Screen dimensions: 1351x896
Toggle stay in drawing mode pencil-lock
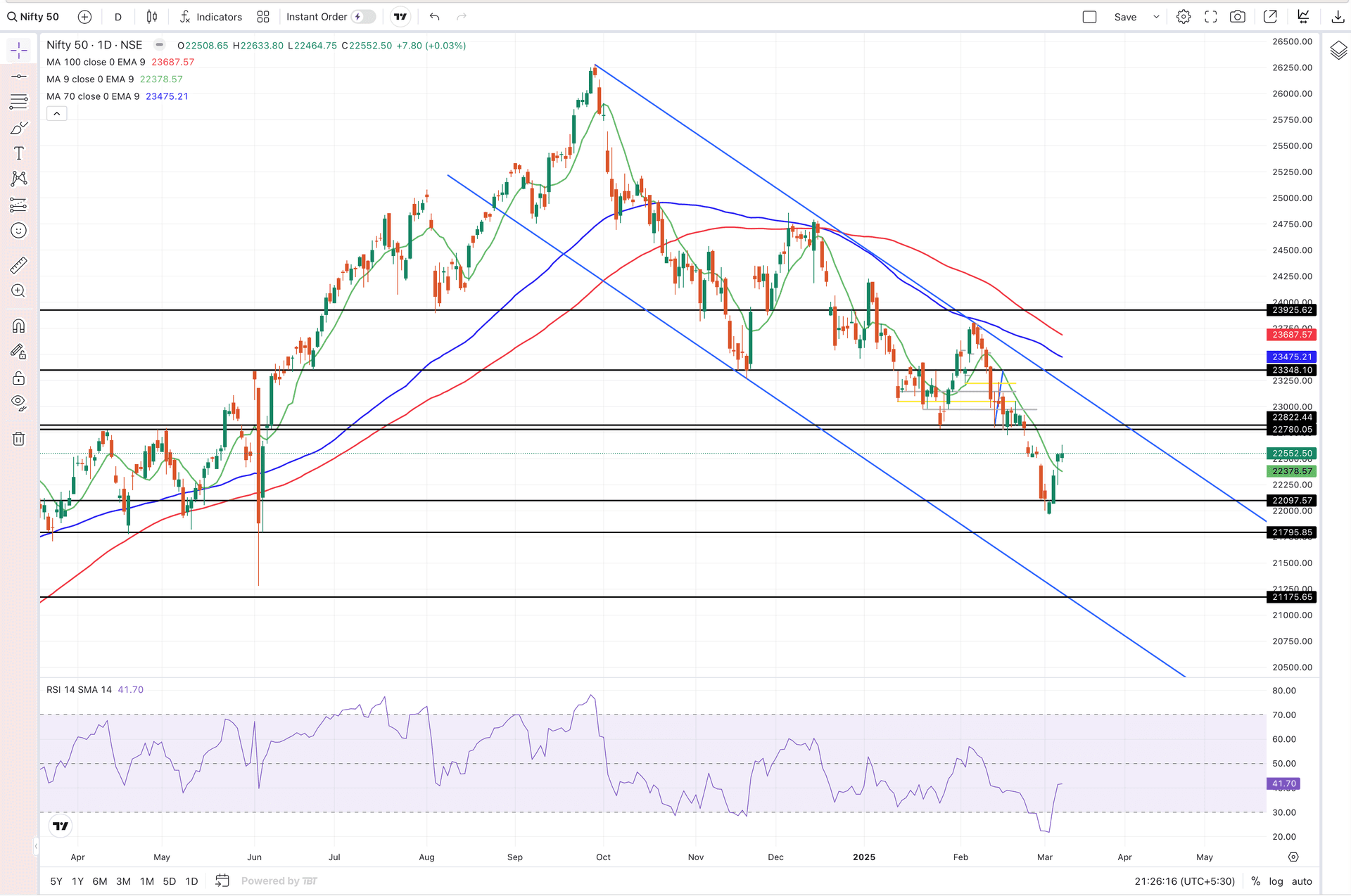coord(19,352)
